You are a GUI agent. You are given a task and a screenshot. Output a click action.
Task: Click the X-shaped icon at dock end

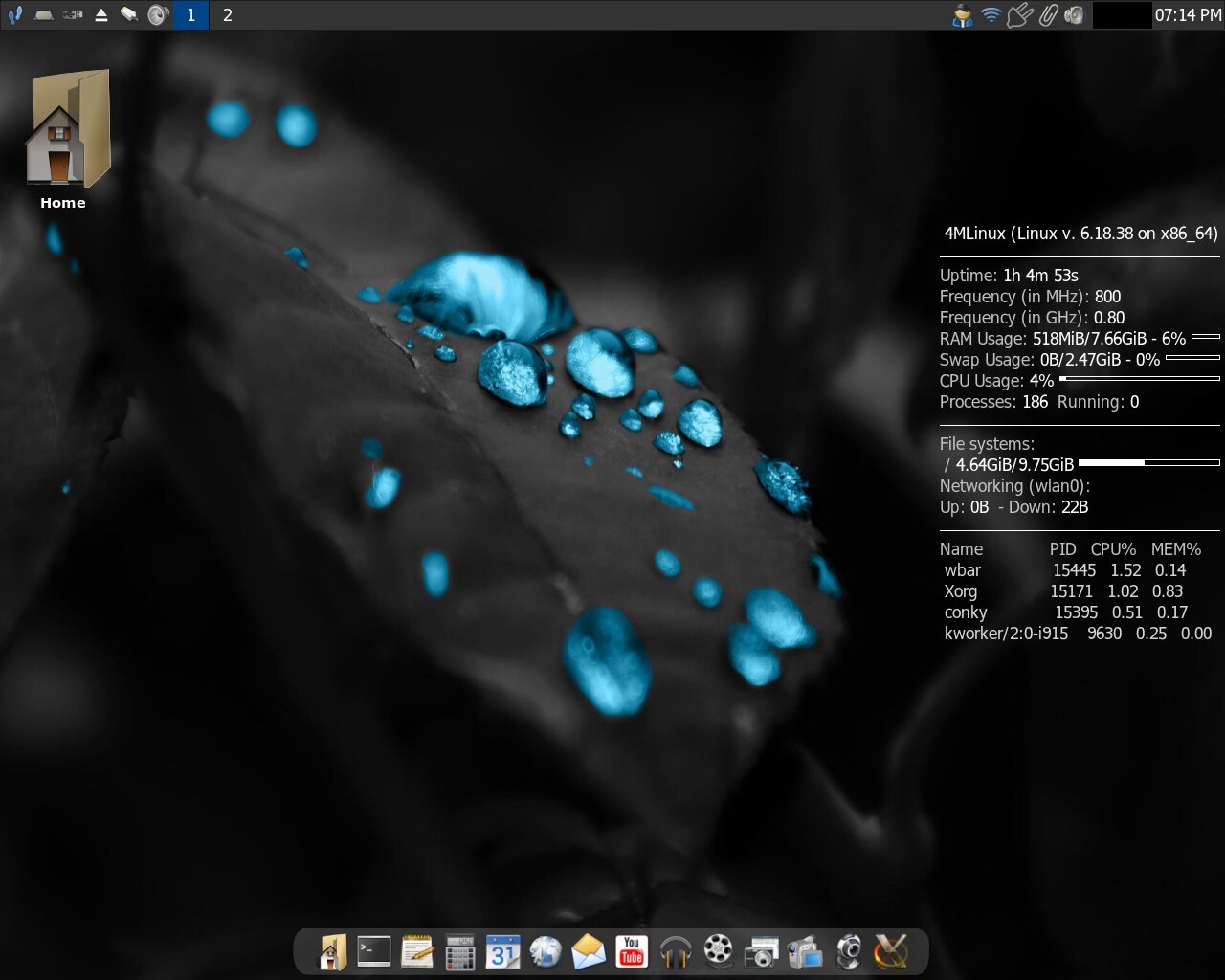(x=891, y=952)
